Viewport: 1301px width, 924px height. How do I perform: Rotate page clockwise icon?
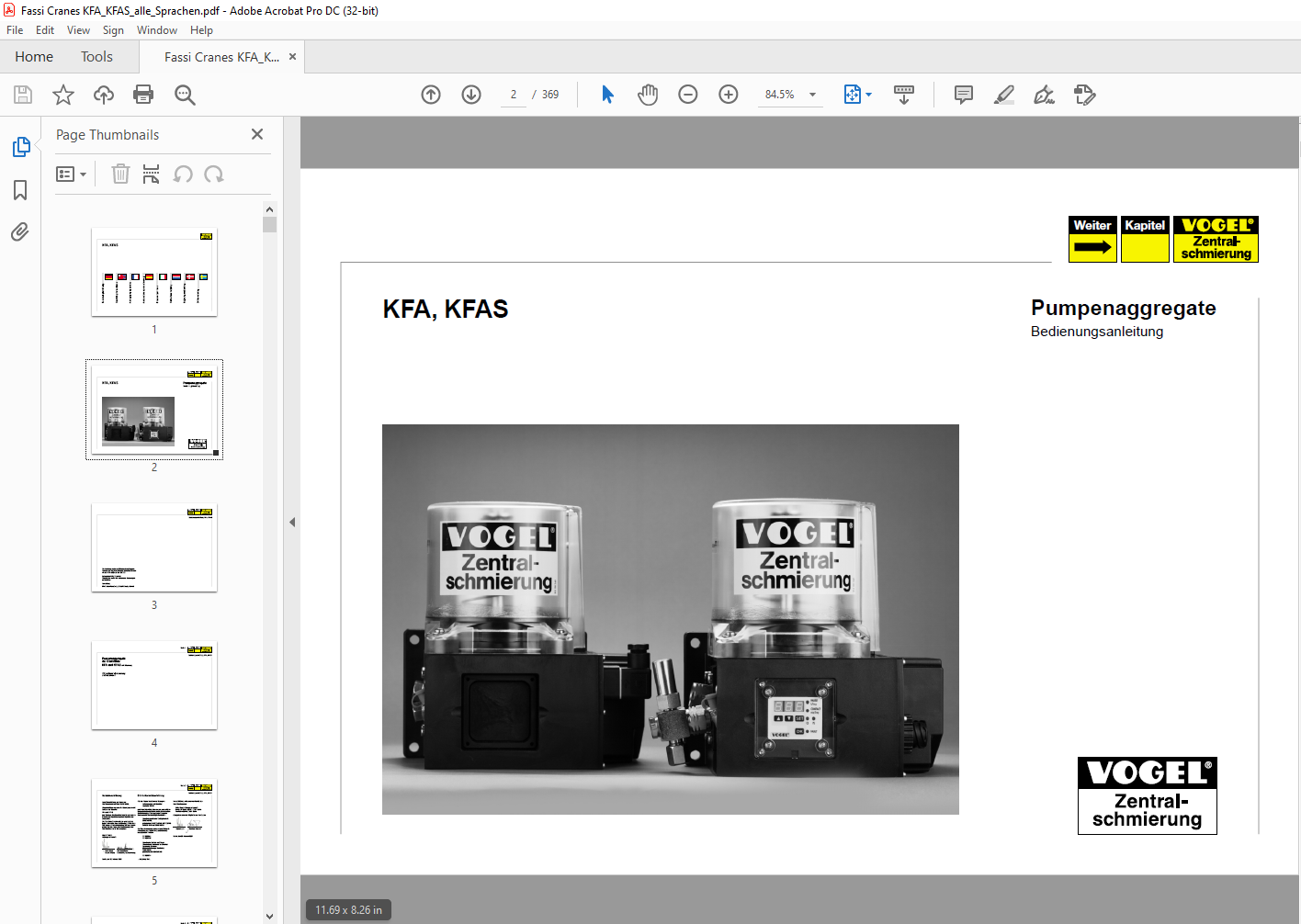[x=214, y=174]
